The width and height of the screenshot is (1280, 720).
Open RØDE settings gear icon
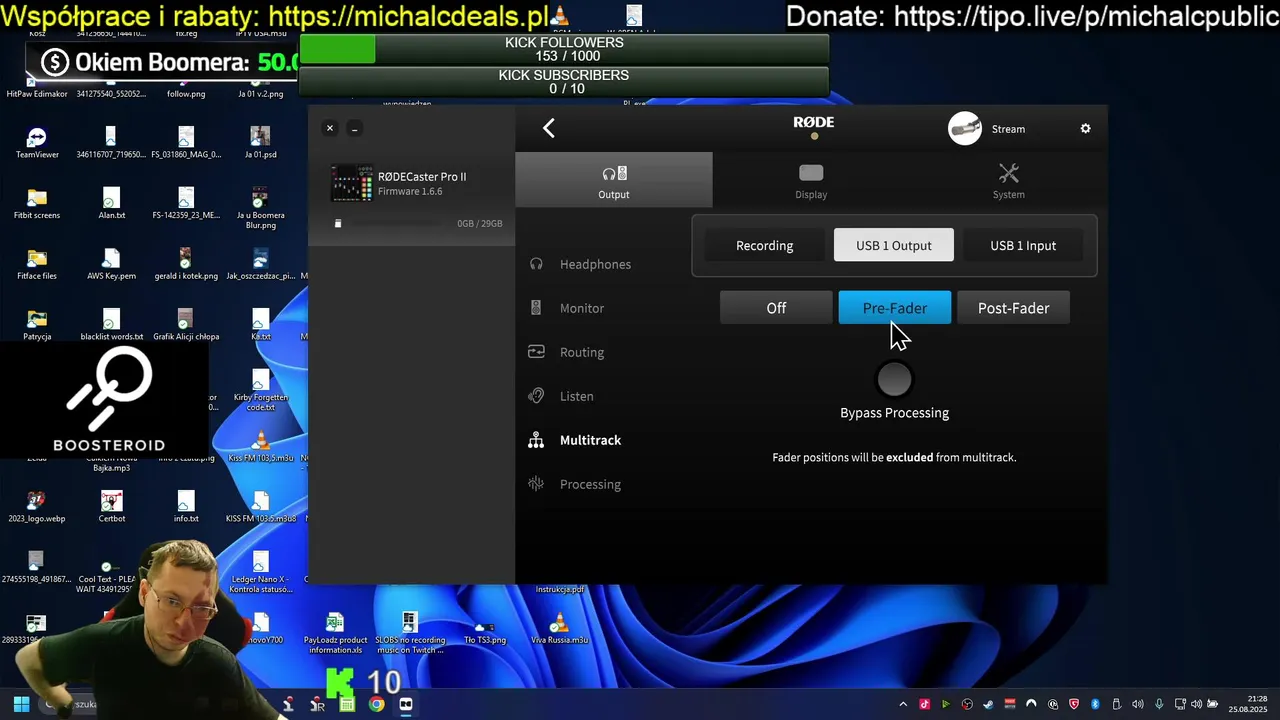pyautogui.click(x=1085, y=129)
